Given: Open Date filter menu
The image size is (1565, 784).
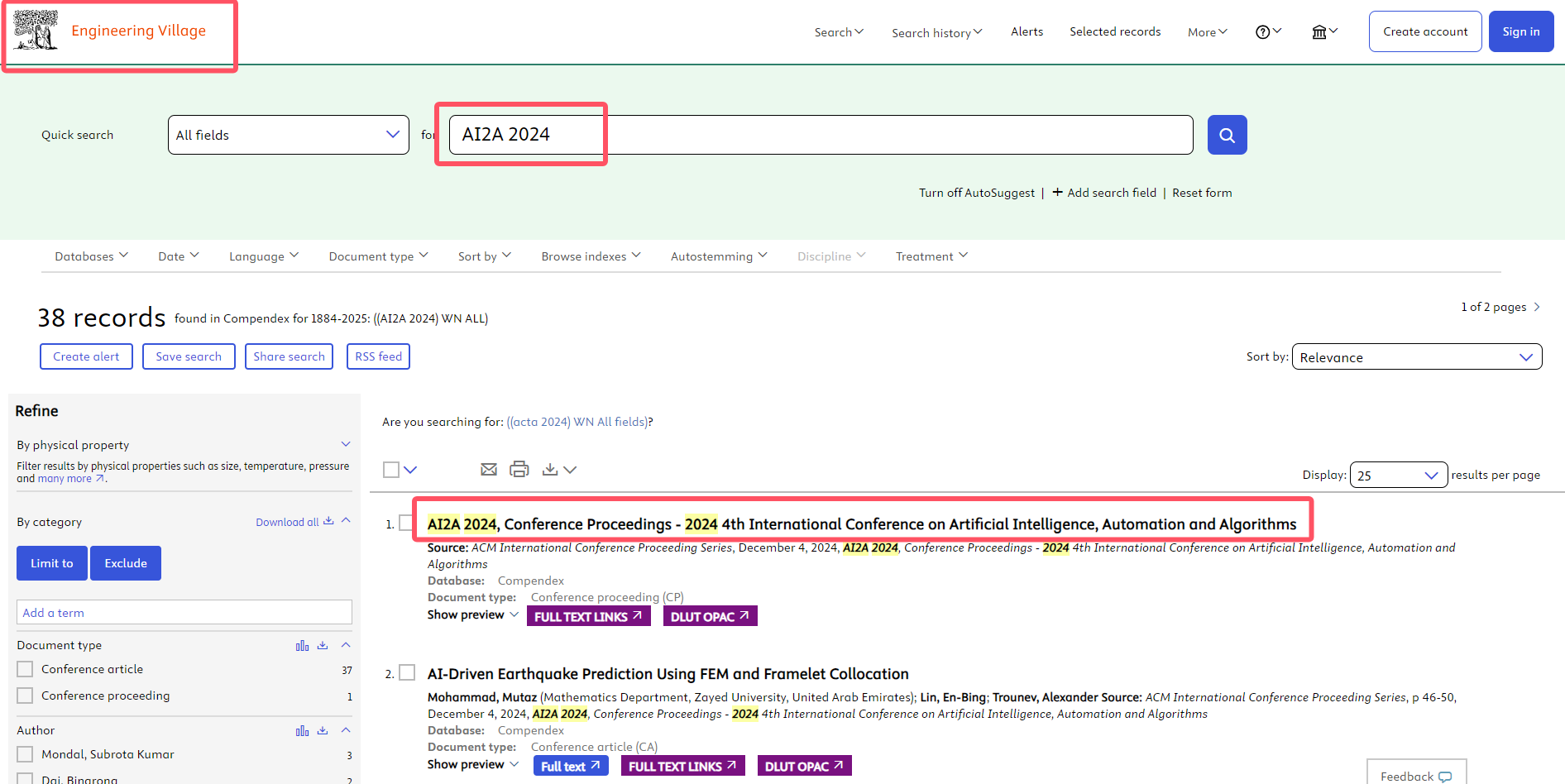Looking at the screenshot, I should (179, 256).
